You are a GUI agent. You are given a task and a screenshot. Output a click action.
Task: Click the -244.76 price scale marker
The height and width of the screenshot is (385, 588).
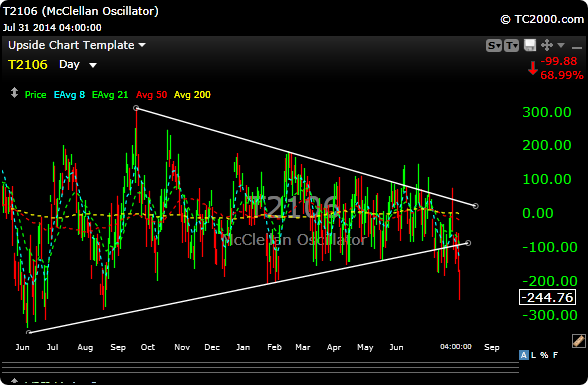click(x=548, y=297)
